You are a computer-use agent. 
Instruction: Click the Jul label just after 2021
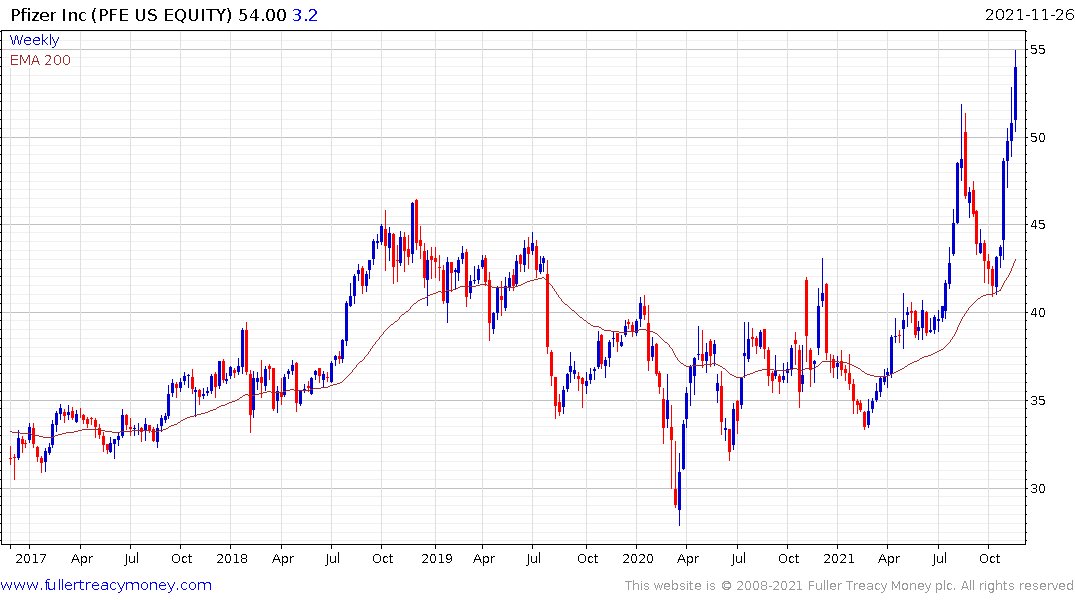click(x=939, y=558)
